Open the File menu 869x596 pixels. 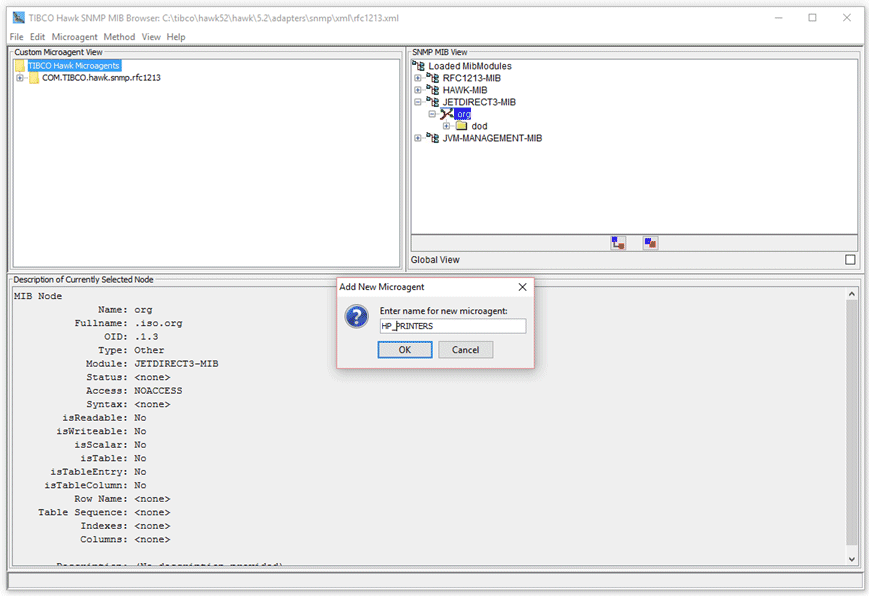16,37
